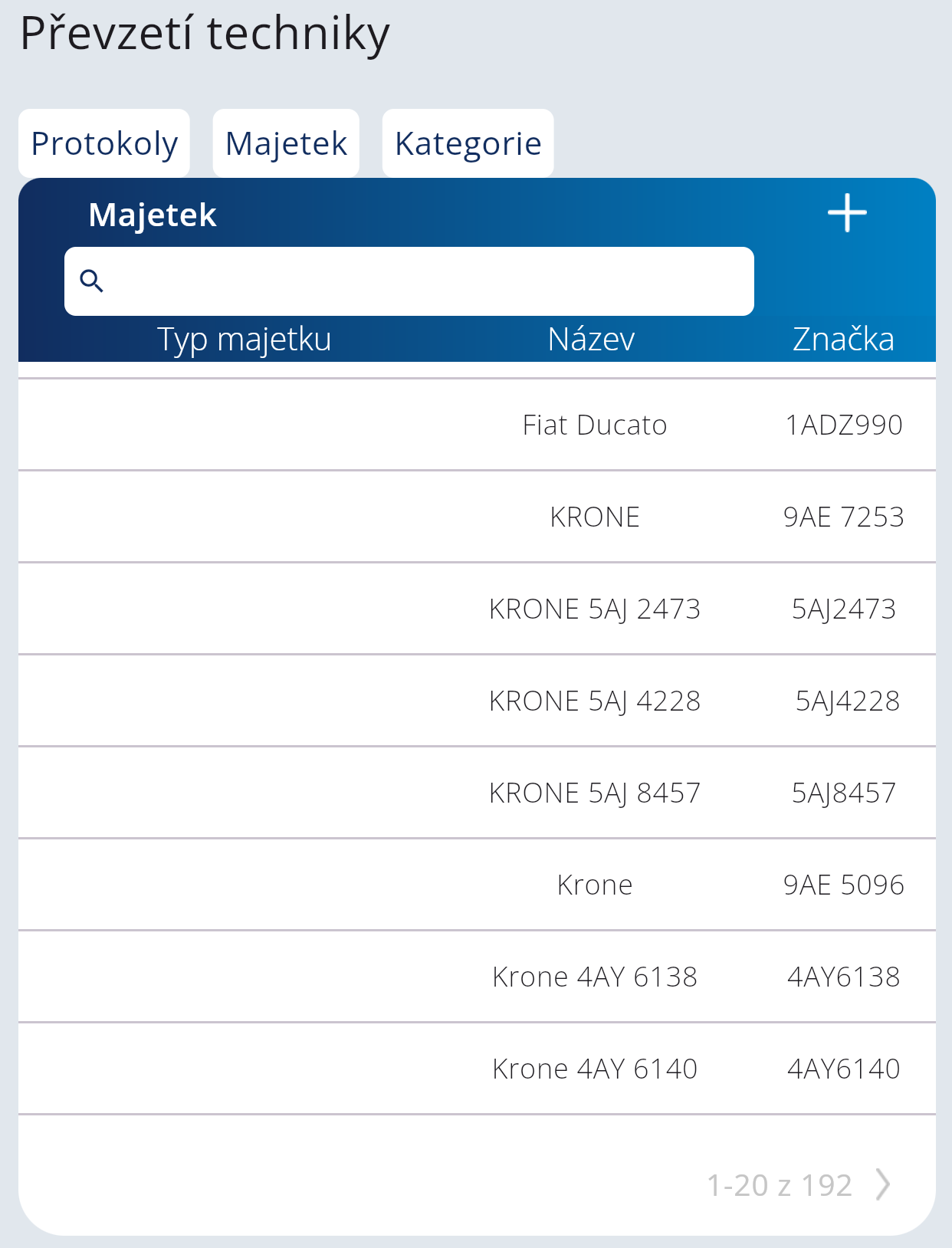Sort by Název column header
The height and width of the screenshot is (1248, 952).
point(591,339)
